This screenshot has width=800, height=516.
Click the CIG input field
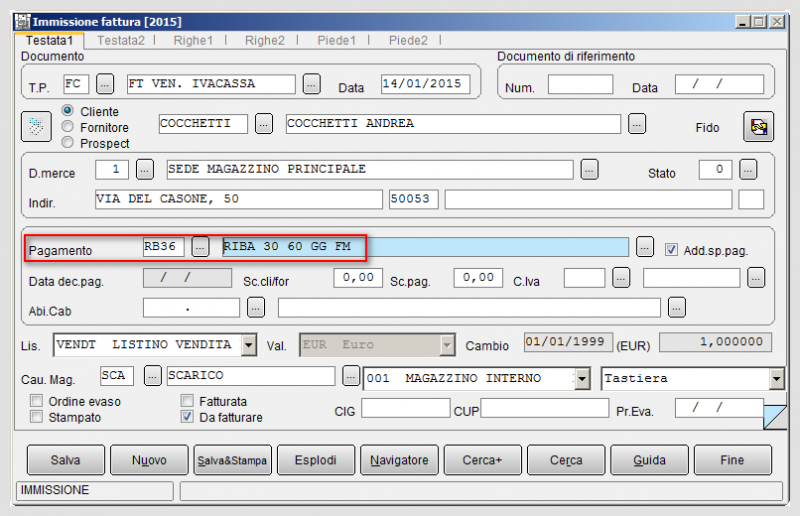406,408
